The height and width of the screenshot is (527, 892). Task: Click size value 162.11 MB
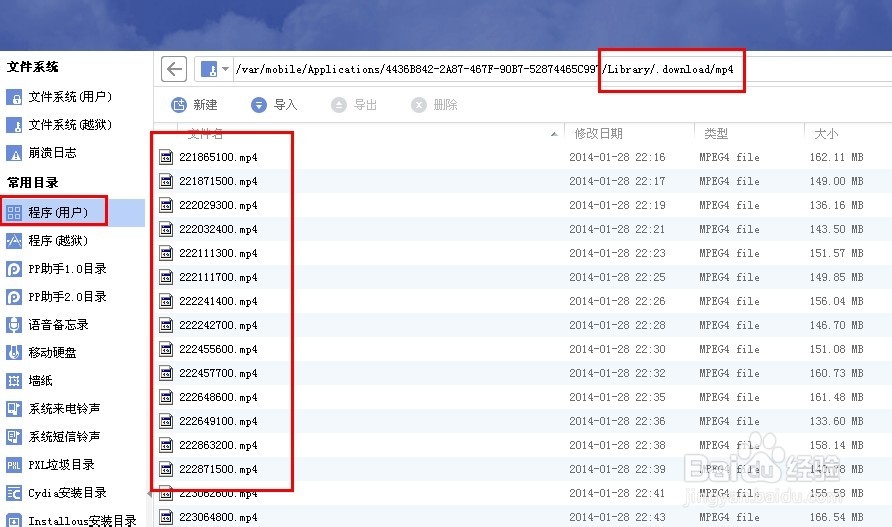coord(836,157)
